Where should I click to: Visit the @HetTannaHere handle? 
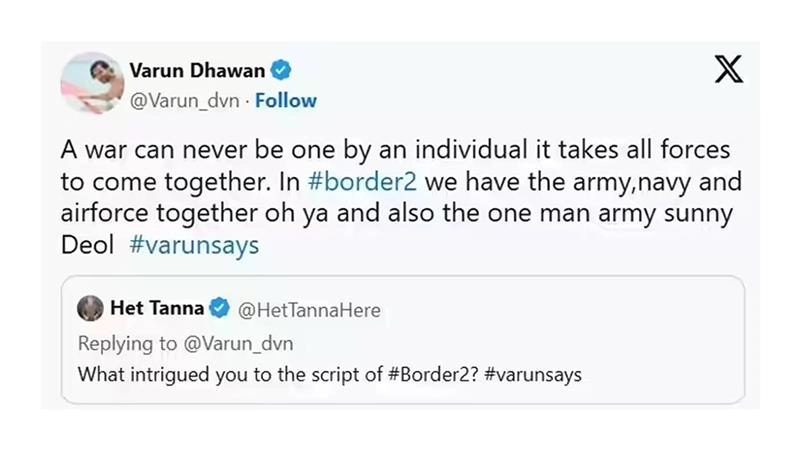coord(309,310)
